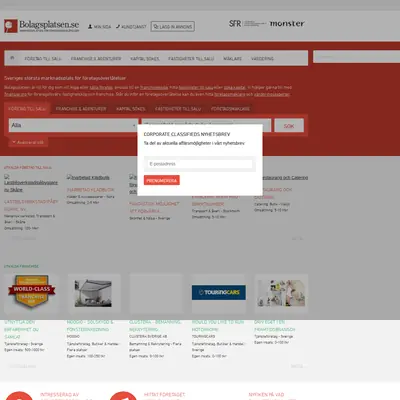Image resolution: width=400 pixels, height=400 pixels.
Task: Open Företag till salu in navigation menu
Action: tap(43, 58)
